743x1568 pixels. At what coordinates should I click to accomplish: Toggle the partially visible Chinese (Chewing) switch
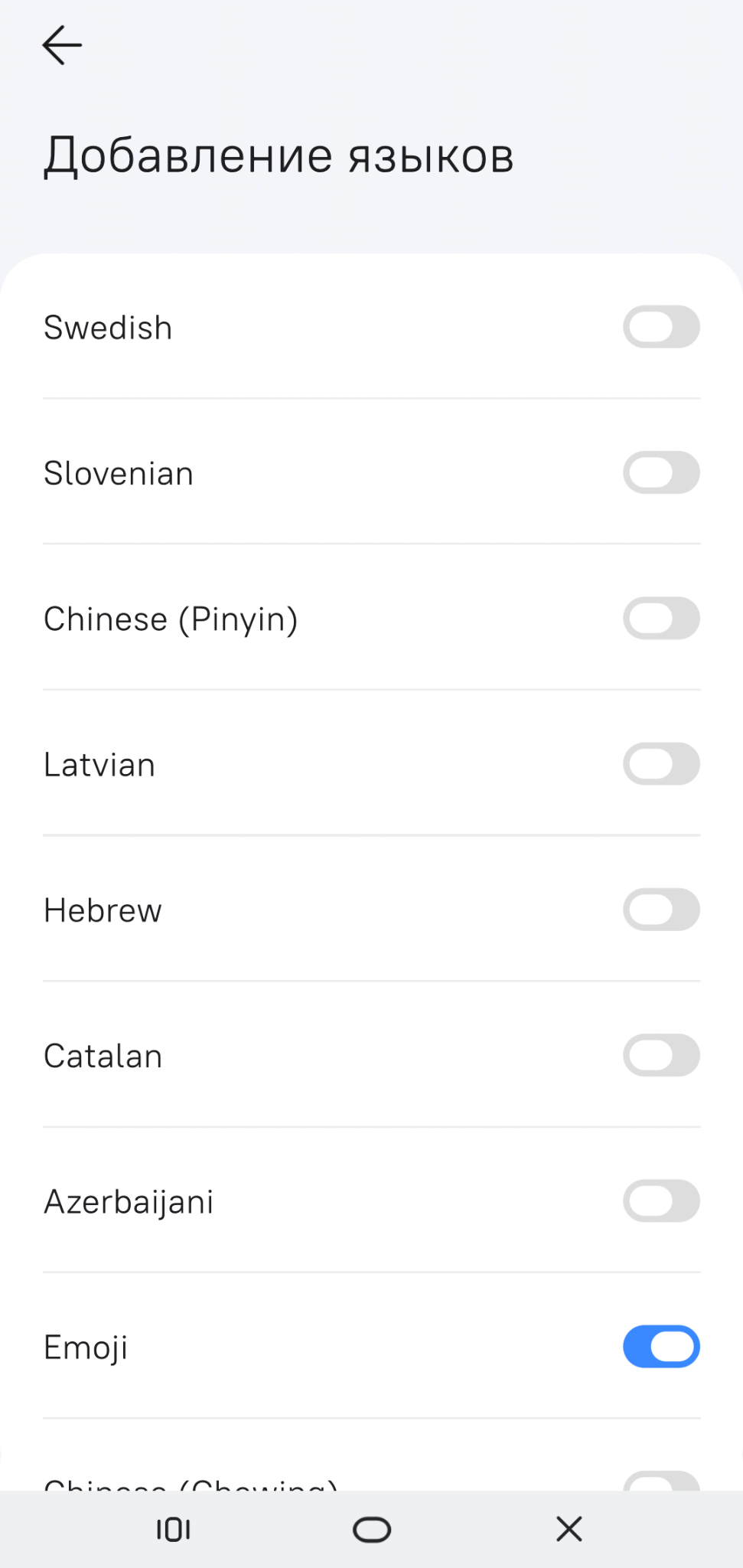(661, 1481)
